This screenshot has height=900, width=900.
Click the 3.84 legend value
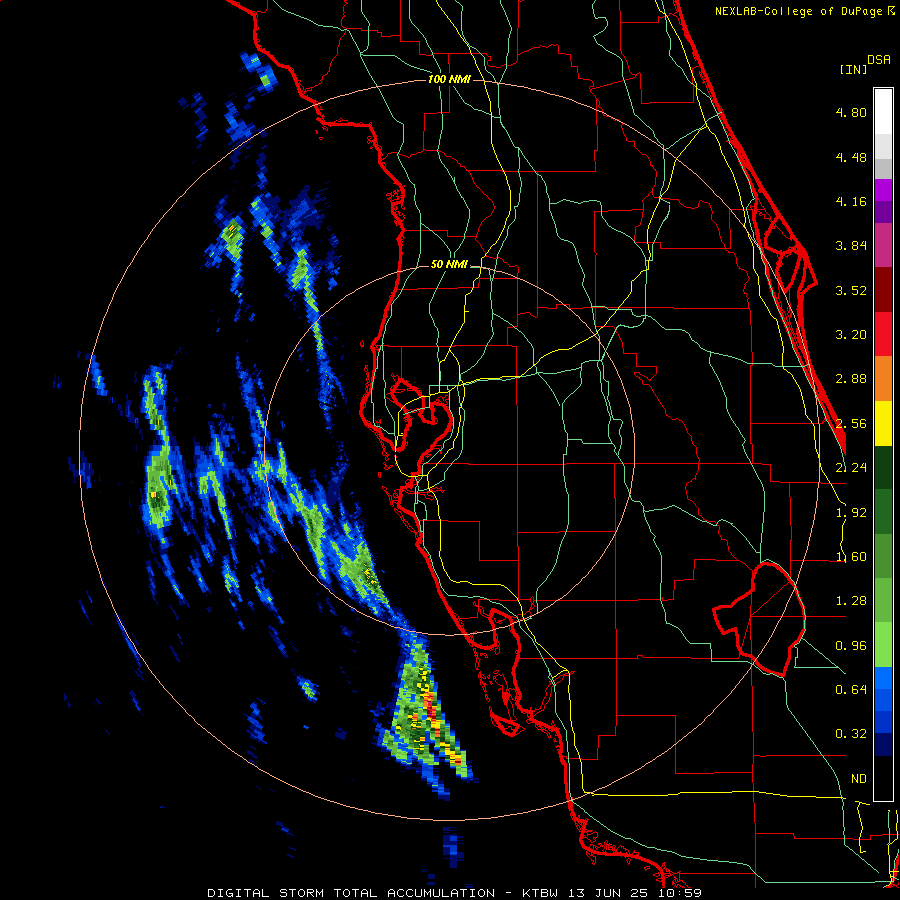coord(851,246)
